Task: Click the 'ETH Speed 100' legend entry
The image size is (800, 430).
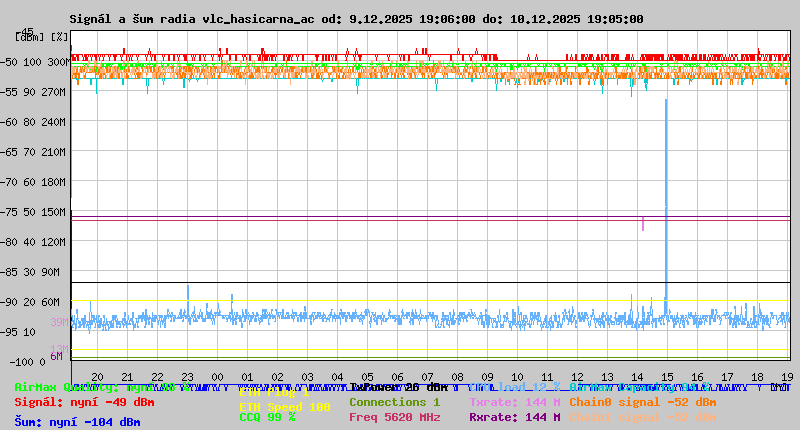Action: coord(285,408)
